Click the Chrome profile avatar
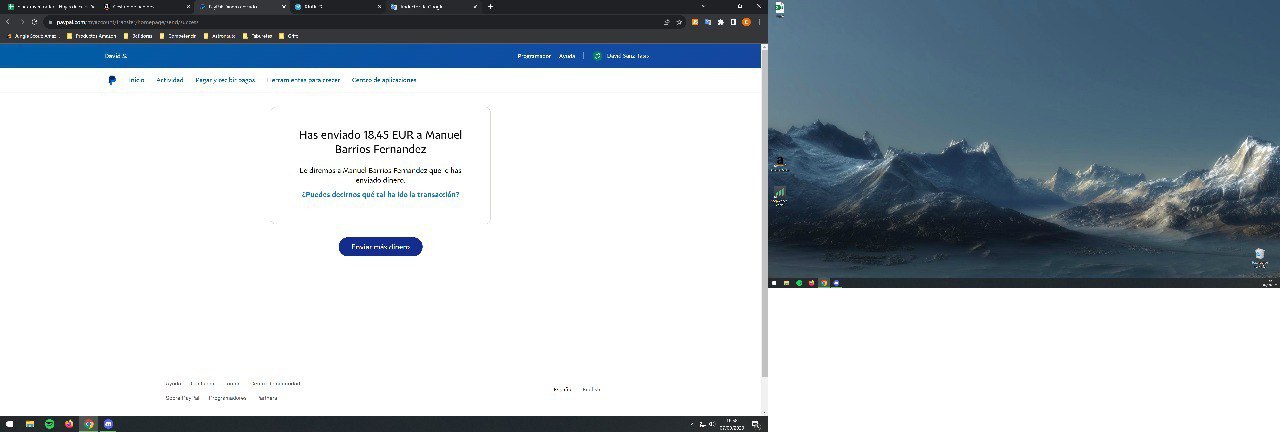 point(745,21)
